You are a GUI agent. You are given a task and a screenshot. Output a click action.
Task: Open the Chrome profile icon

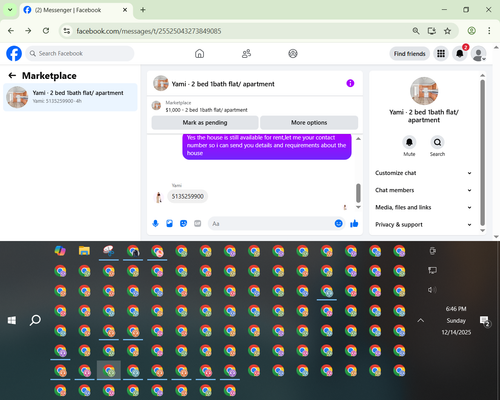coord(471,31)
